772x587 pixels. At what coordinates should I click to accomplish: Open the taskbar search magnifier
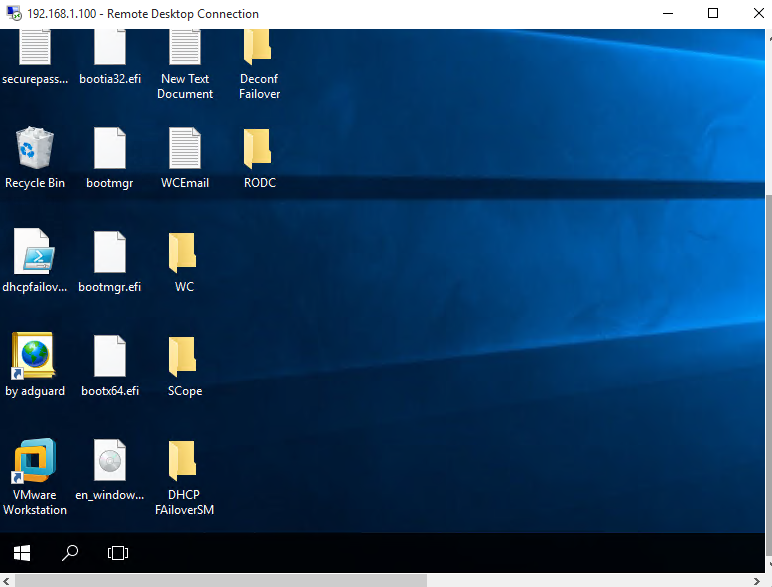pyautogui.click(x=70, y=553)
